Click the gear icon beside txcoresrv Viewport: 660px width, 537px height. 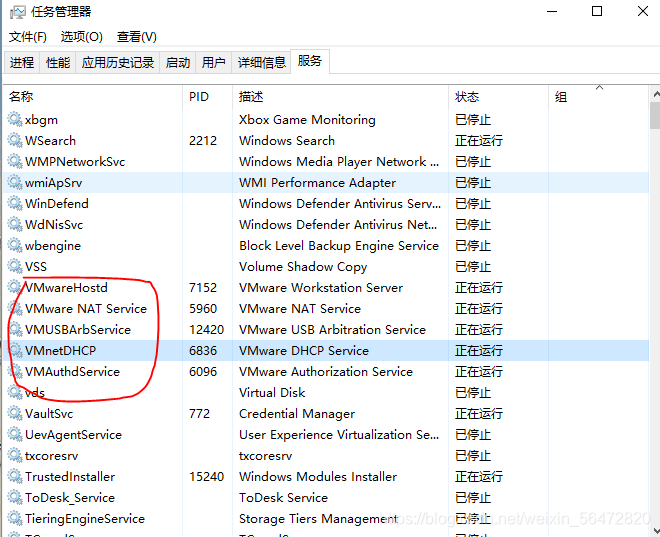click(15, 456)
